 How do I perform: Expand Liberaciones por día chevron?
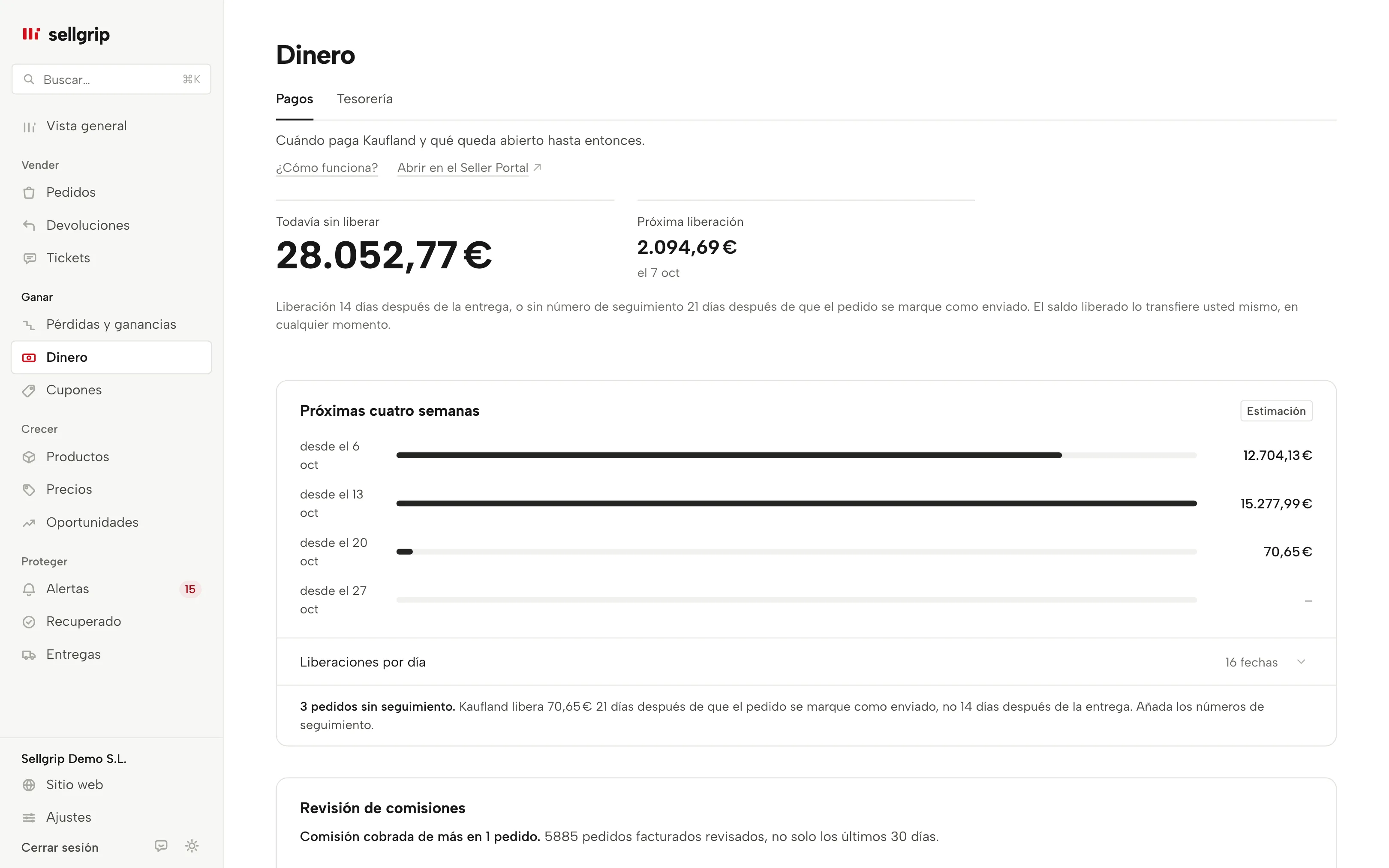(x=1301, y=662)
